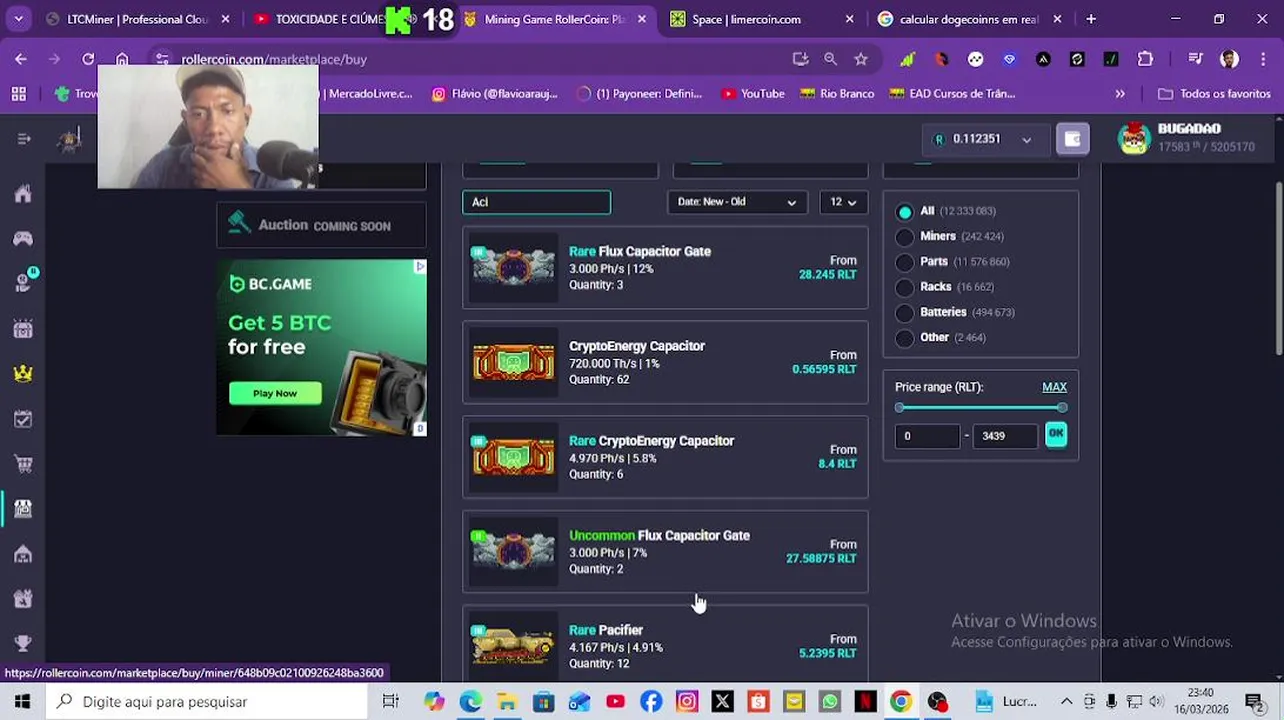The image size is (1284, 720).
Task: Click Auction COMING SOON menu item
Action: [x=321, y=225]
